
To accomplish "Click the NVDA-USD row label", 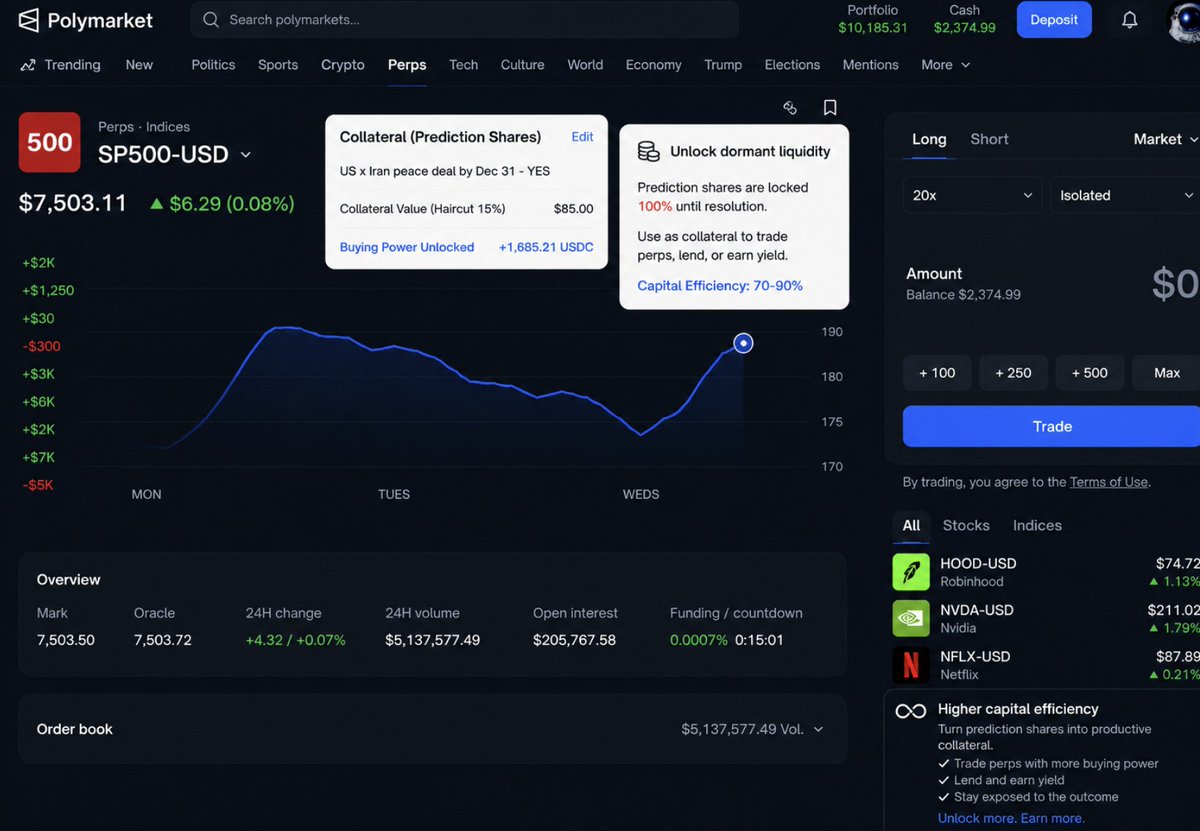I will pyautogui.click(x=977, y=610).
